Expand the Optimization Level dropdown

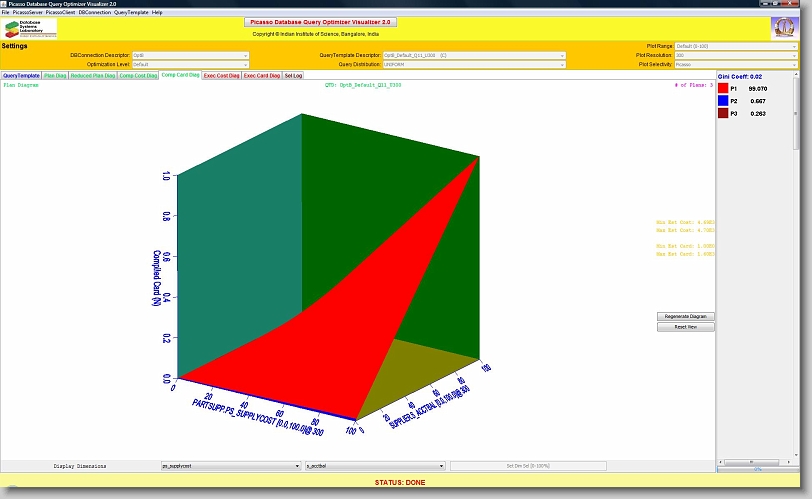coord(190,64)
